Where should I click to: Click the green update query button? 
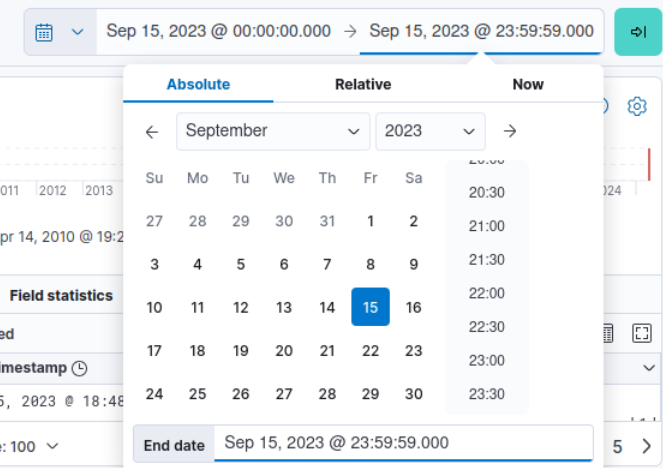636,32
